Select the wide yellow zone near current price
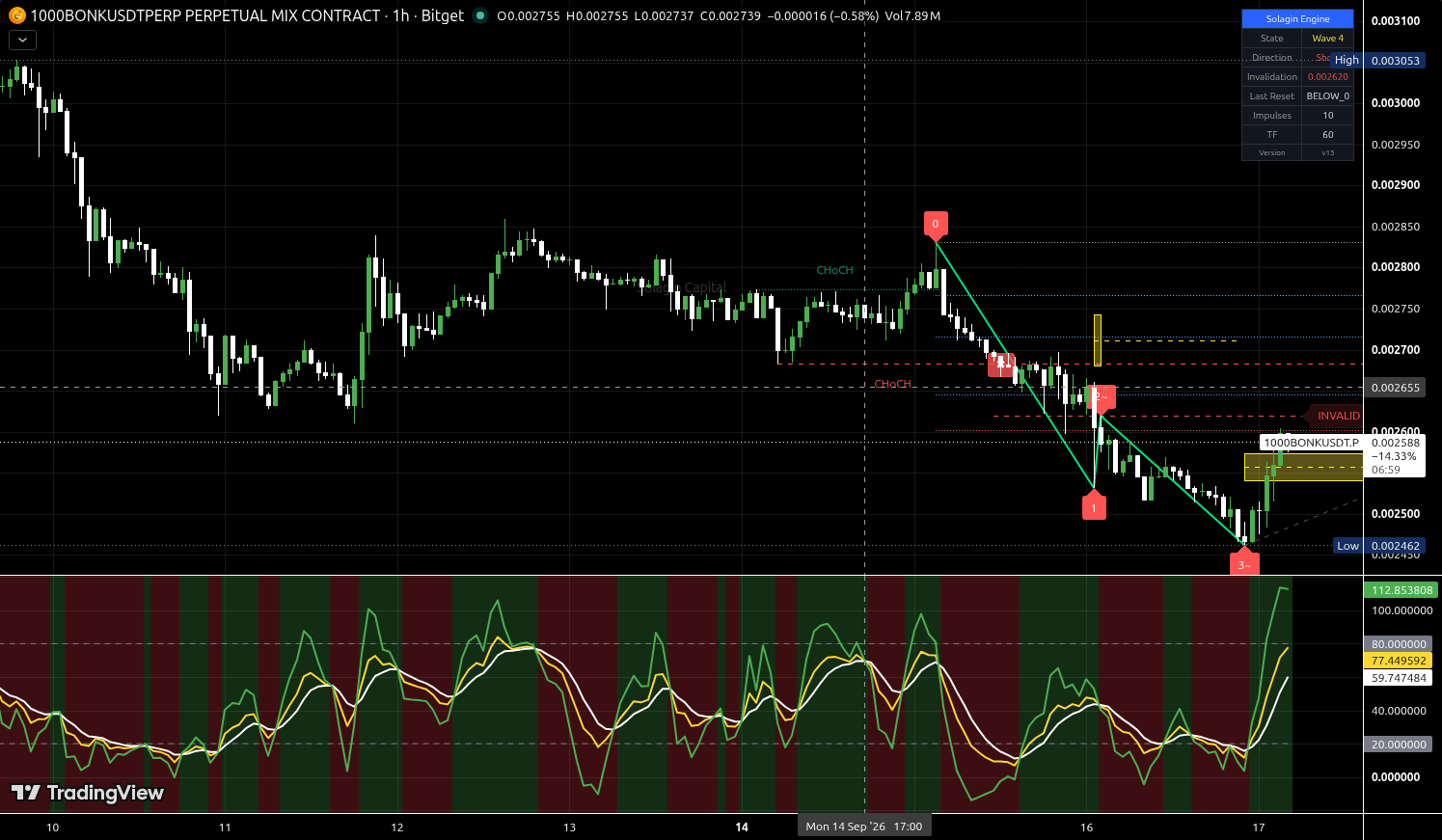This screenshot has height=840, width=1442. click(x=1303, y=468)
